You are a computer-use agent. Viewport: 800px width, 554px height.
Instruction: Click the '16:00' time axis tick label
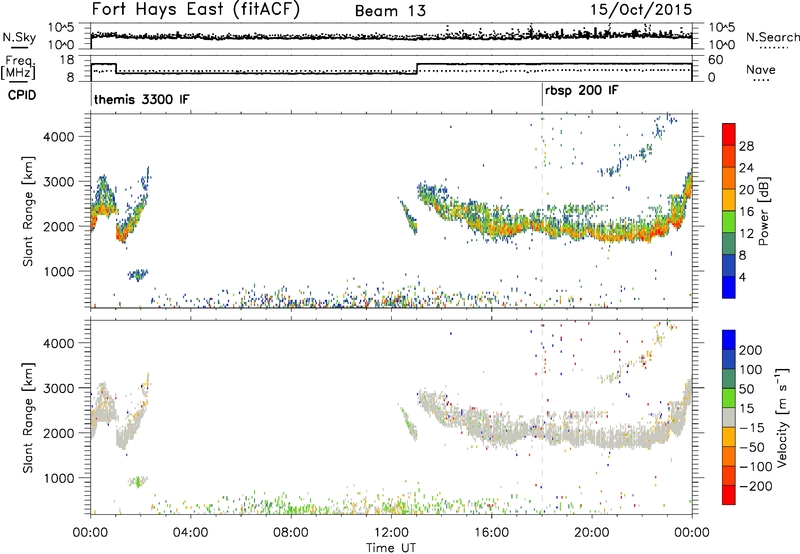point(491,533)
